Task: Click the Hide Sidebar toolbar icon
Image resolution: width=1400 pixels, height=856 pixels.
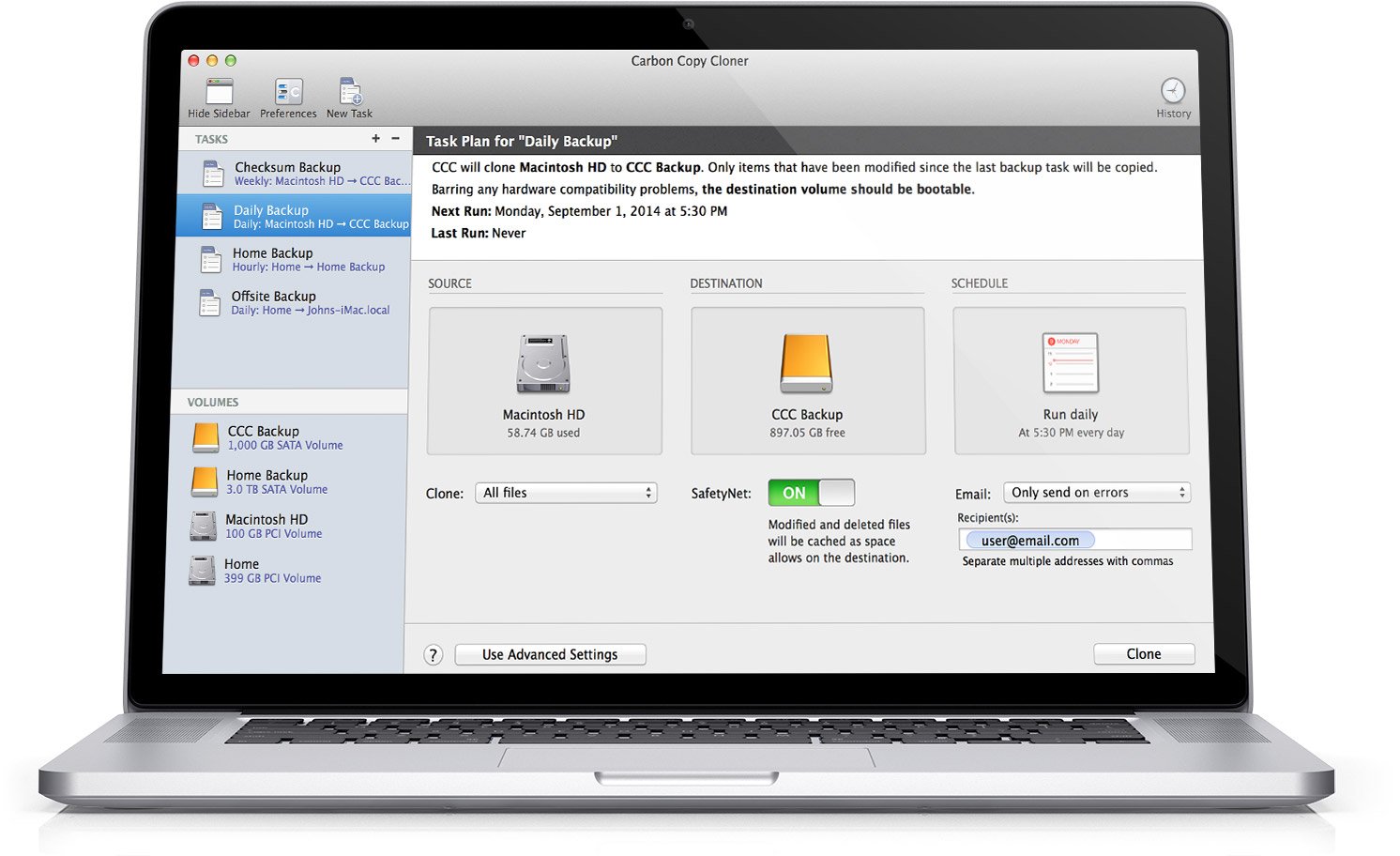Action: [x=219, y=92]
